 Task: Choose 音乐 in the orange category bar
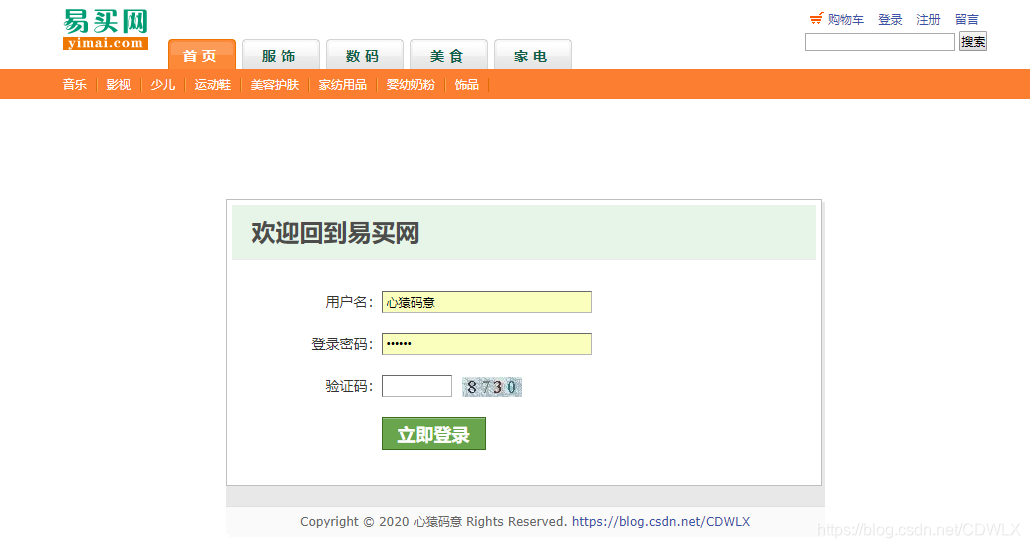point(74,85)
